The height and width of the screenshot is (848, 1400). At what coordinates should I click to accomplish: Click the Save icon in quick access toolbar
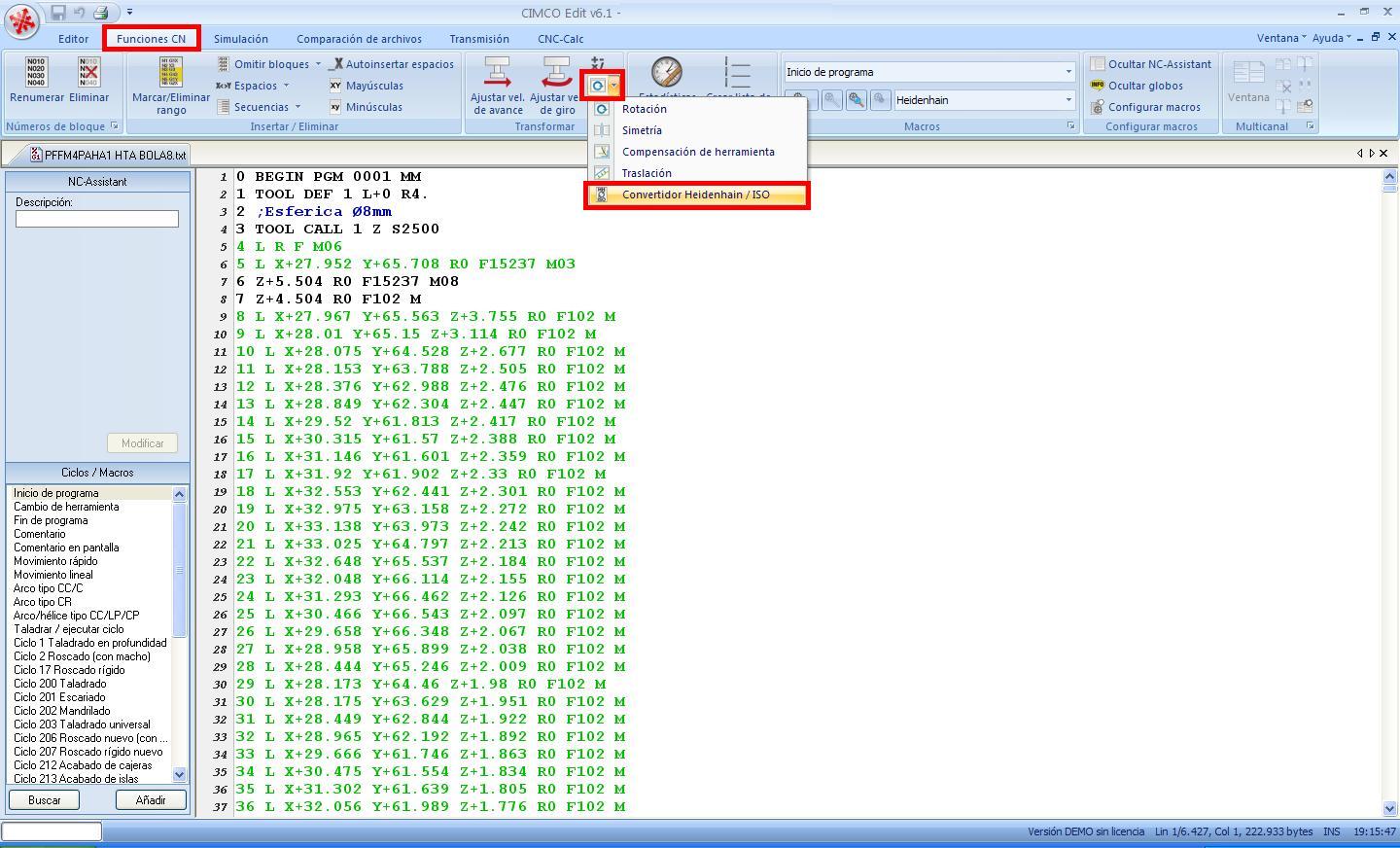(x=58, y=13)
